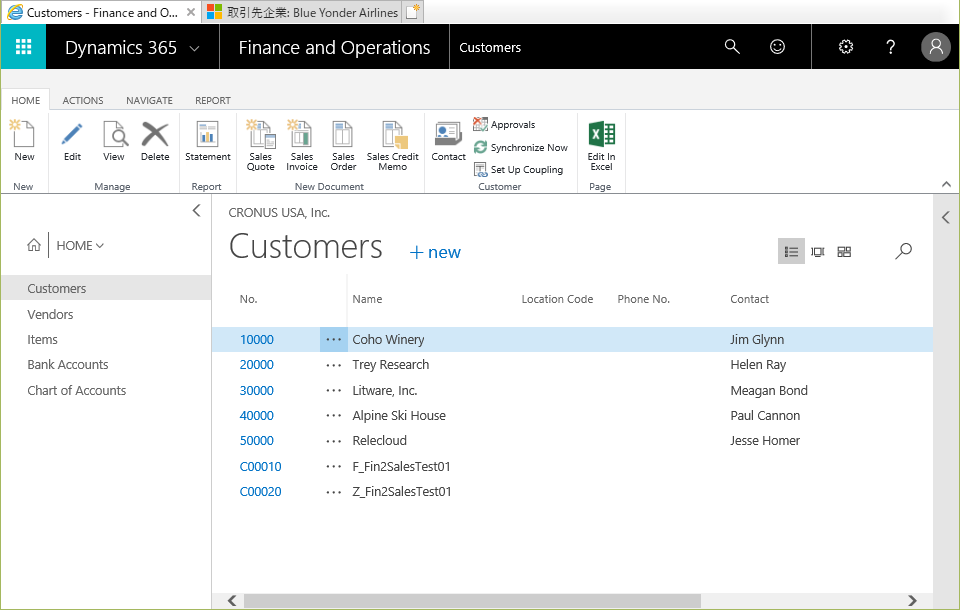The width and height of the screenshot is (960, 610).
Task: Open Bank Accounts in the navigation pane
Action: coord(67,365)
